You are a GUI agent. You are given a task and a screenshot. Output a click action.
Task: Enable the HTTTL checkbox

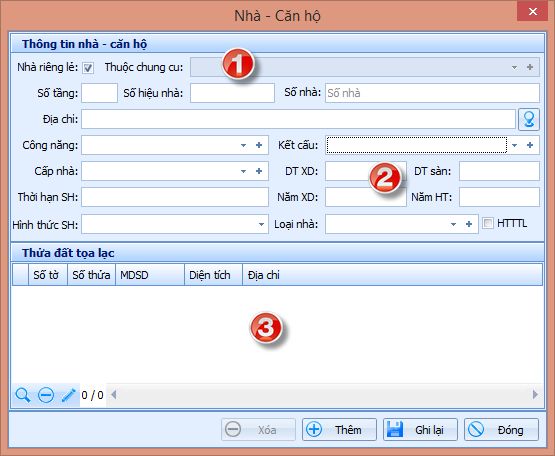click(488, 223)
